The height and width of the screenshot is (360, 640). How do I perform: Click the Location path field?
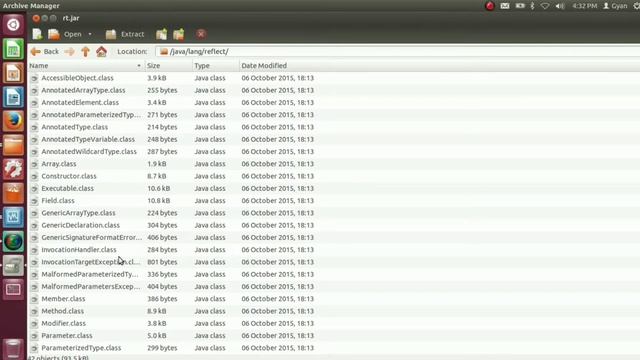tap(398, 51)
